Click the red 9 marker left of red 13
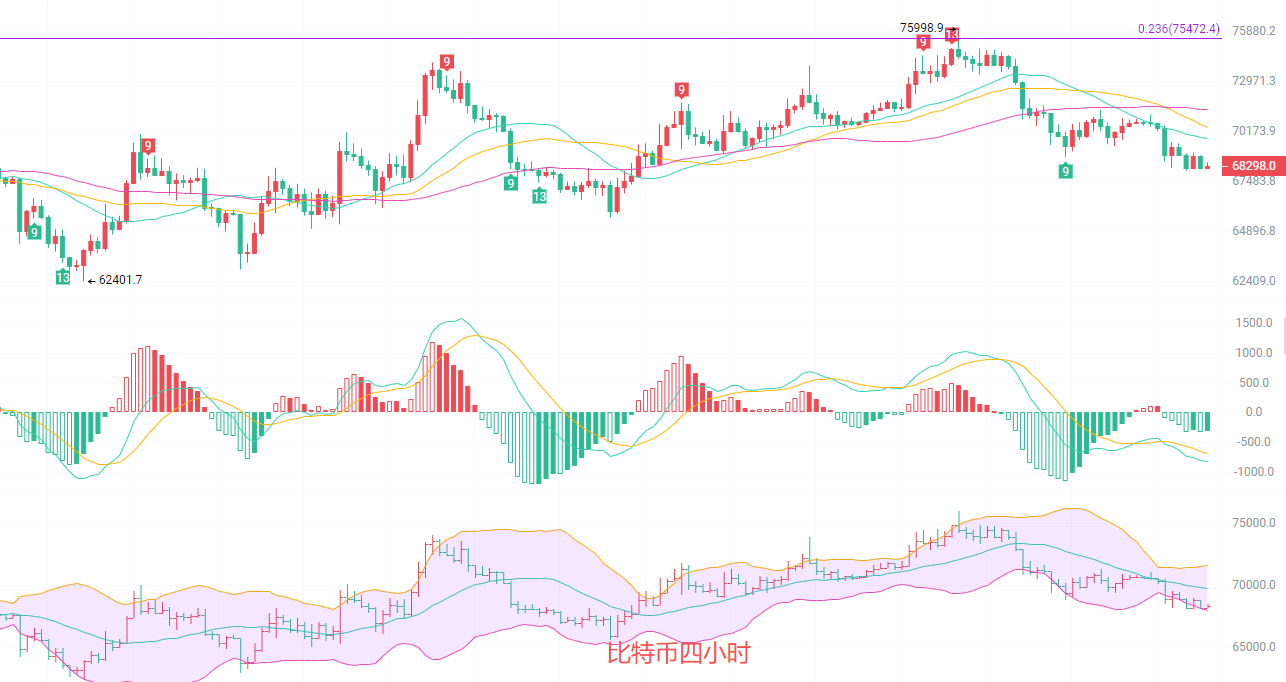Viewport: 1286px width, 682px height. [x=922, y=42]
